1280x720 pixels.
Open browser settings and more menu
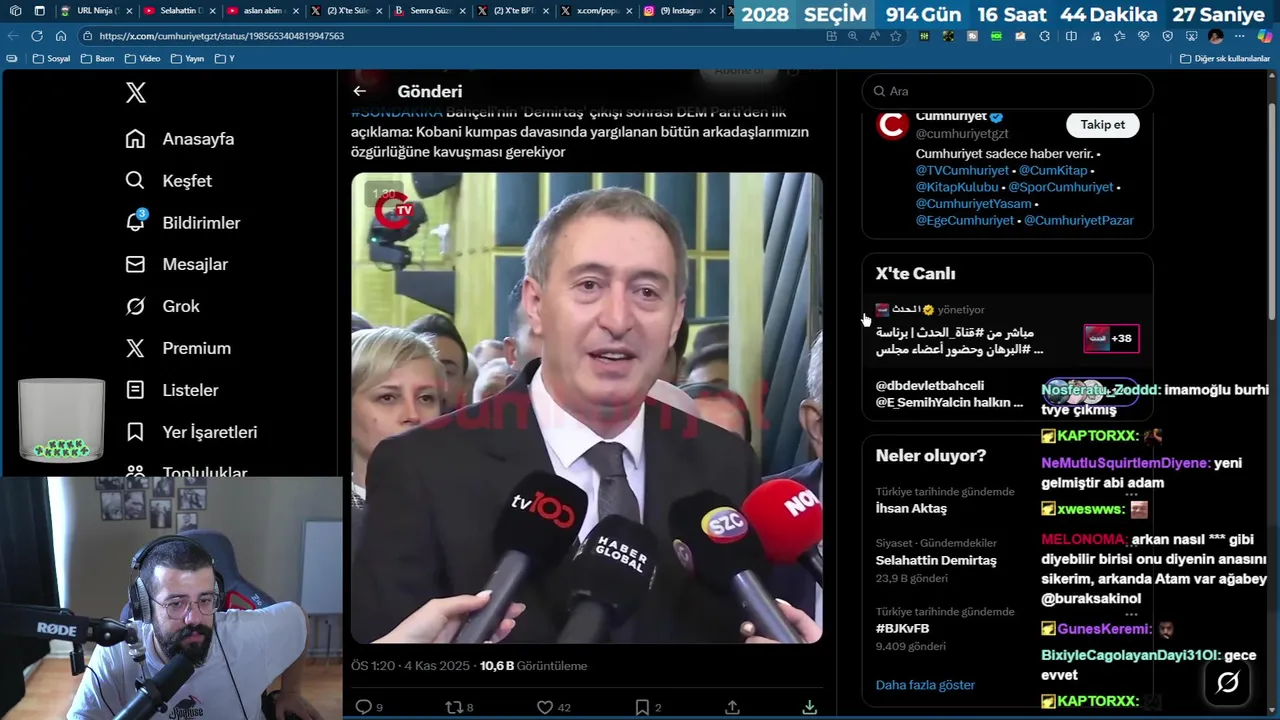point(1240,36)
